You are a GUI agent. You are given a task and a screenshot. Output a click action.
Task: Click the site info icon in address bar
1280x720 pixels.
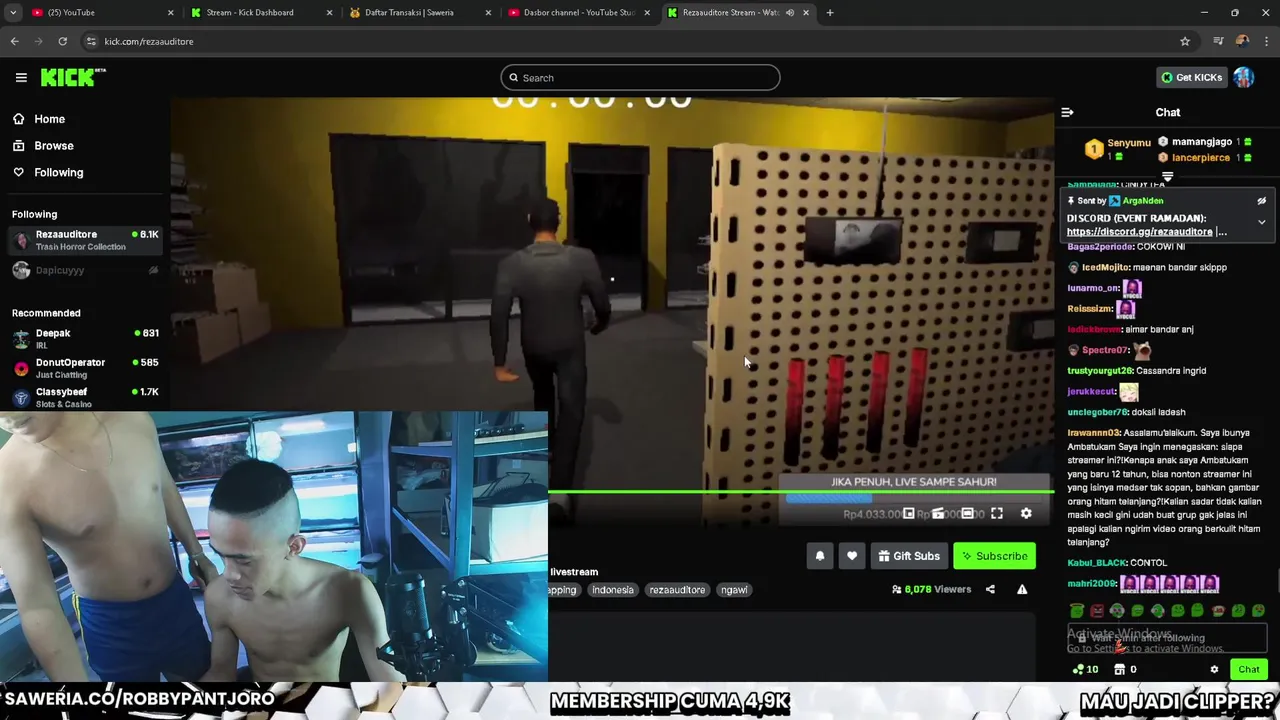click(91, 41)
